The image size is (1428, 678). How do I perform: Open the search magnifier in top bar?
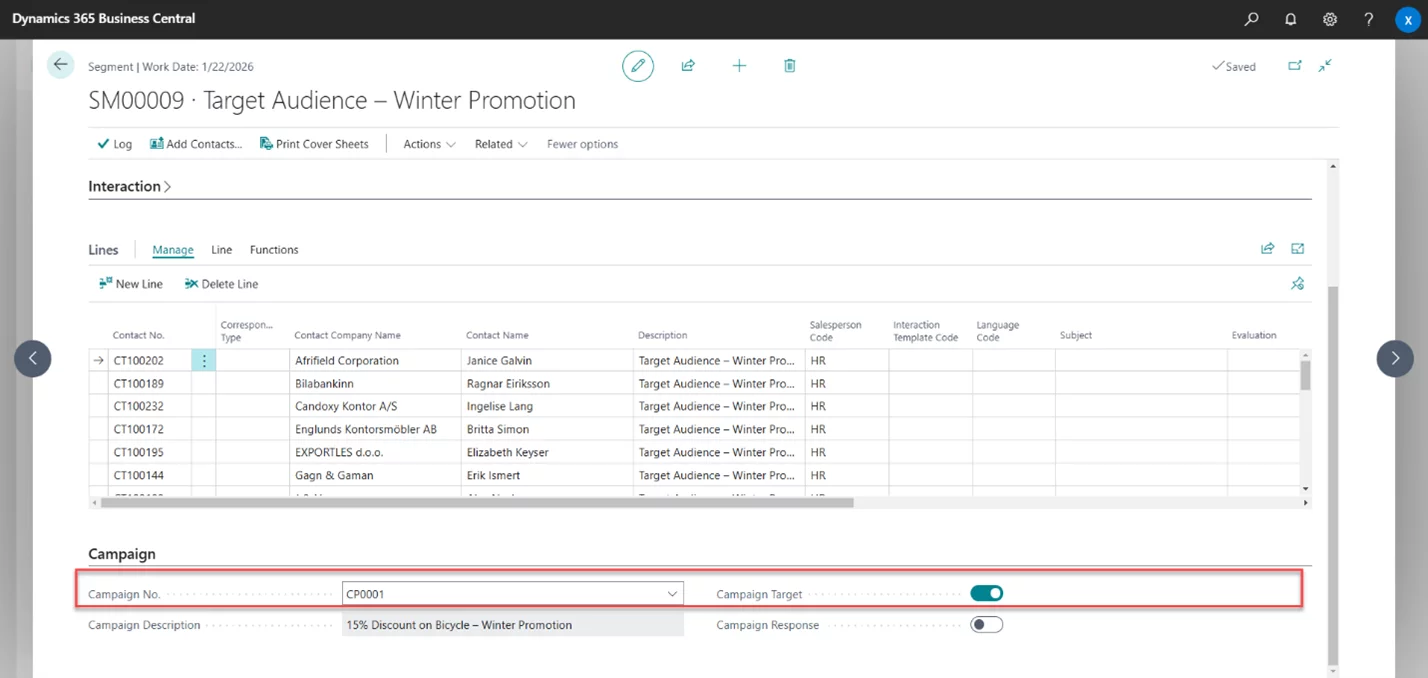[1251, 19]
